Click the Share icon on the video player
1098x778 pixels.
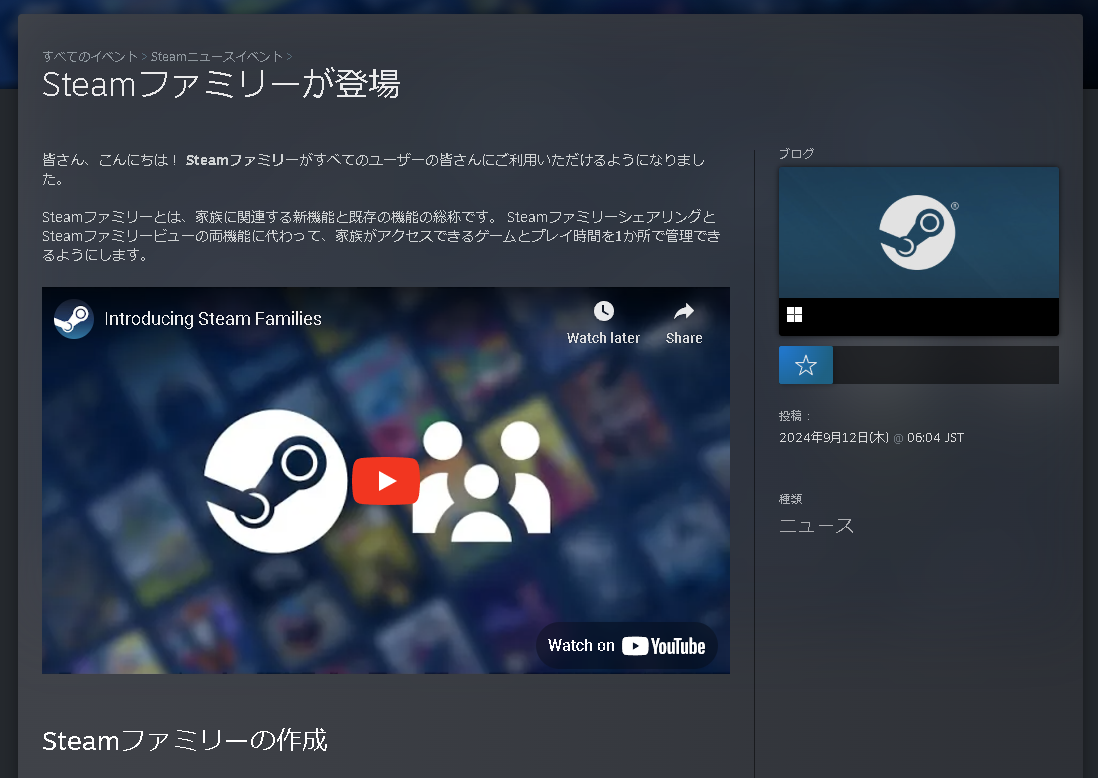[683, 311]
